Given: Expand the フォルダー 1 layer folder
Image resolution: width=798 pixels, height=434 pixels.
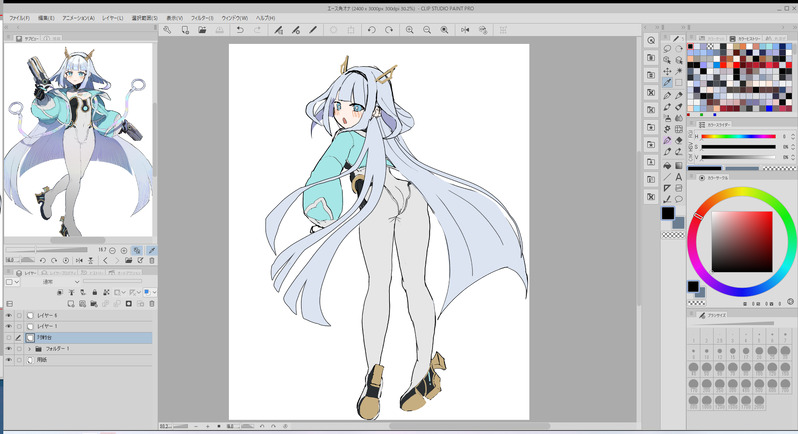Looking at the screenshot, I should click(29, 349).
